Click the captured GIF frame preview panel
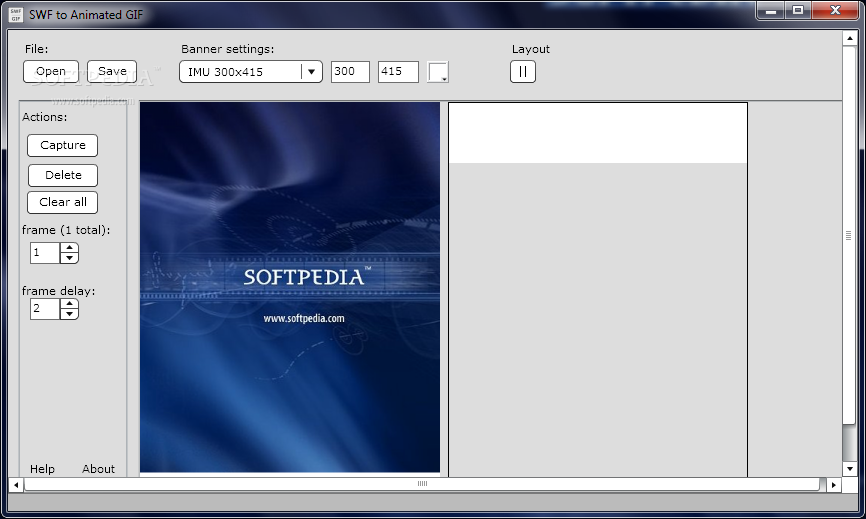Image resolution: width=866 pixels, height=519 pixels. click(x=598, y=289)
